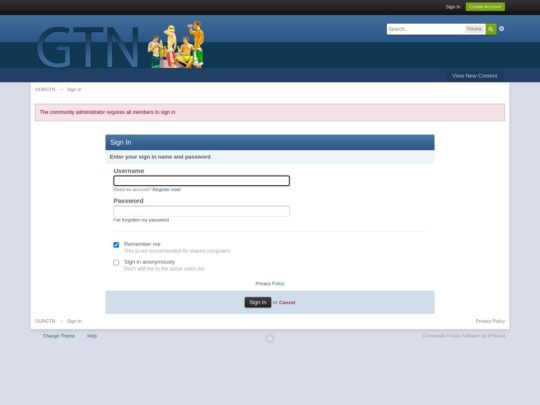Open the Forums search scope dropdown
540x405 pixels.
tap(474, 29)
